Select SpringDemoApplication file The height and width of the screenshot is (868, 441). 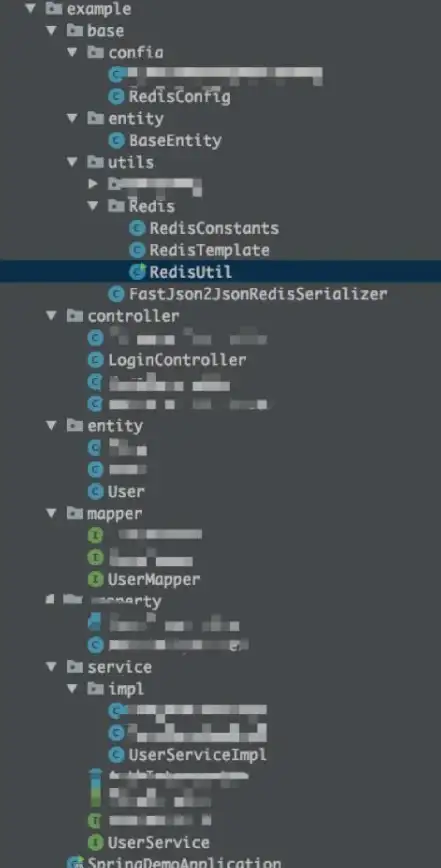click(x=184, y=862)
